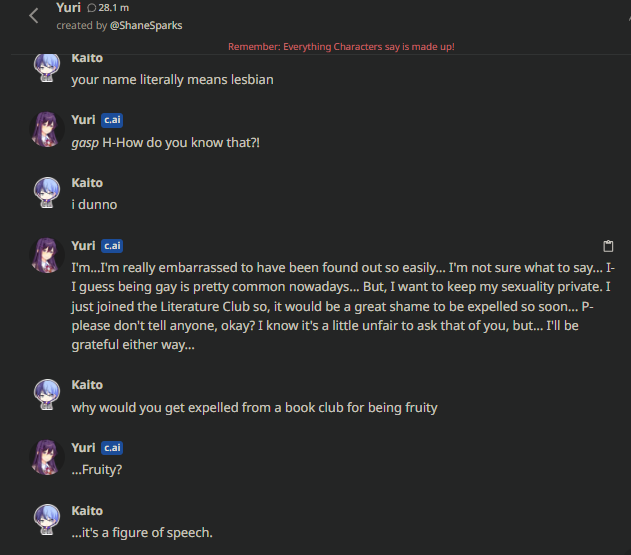Viewport: 631px width, 555px height.
Task: Click the c.ai badge on Yuri's embarrassed message
Action: (112, 246)
